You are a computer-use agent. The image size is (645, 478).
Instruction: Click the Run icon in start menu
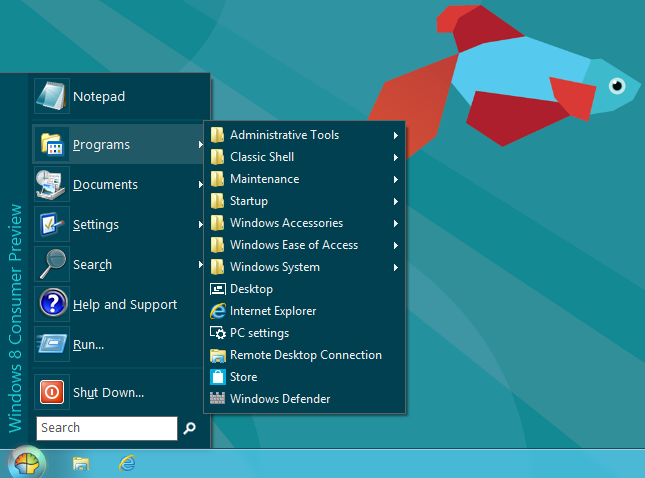tap(52, 344)
